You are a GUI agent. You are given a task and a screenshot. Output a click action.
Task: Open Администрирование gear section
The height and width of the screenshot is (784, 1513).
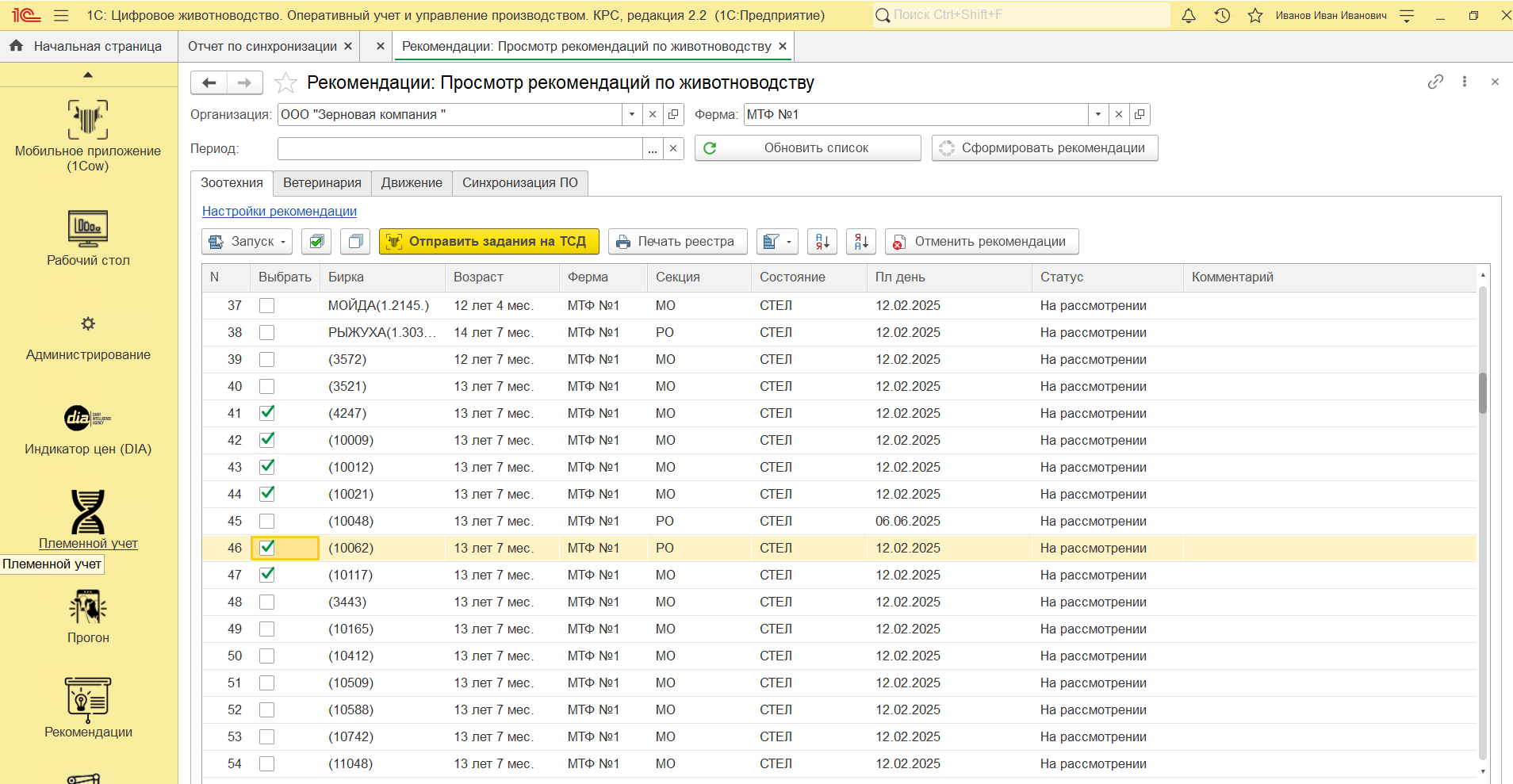(x=88, y=338)
